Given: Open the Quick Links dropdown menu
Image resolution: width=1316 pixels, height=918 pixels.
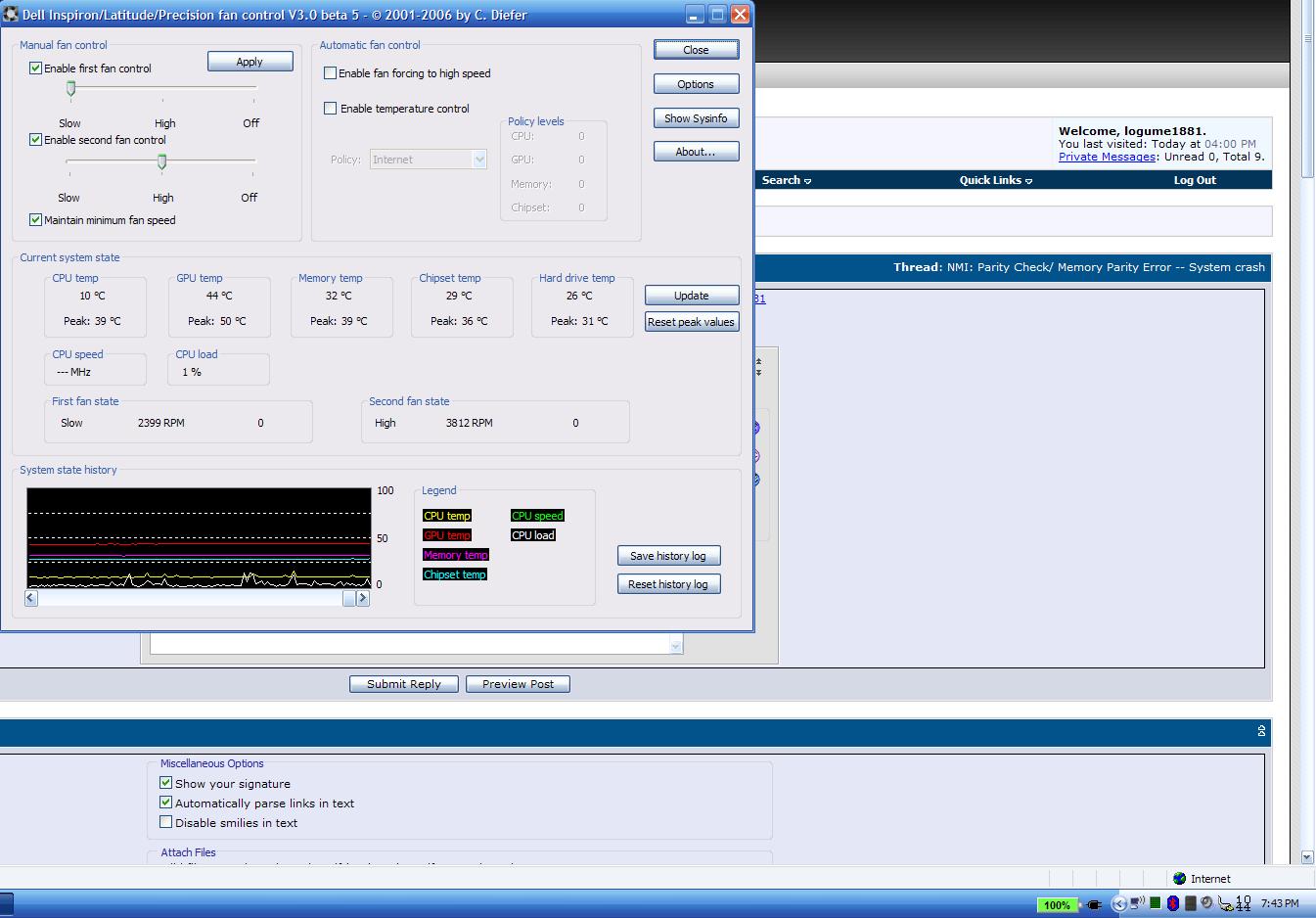Looking at the screenshot, I should pos(995,180).
